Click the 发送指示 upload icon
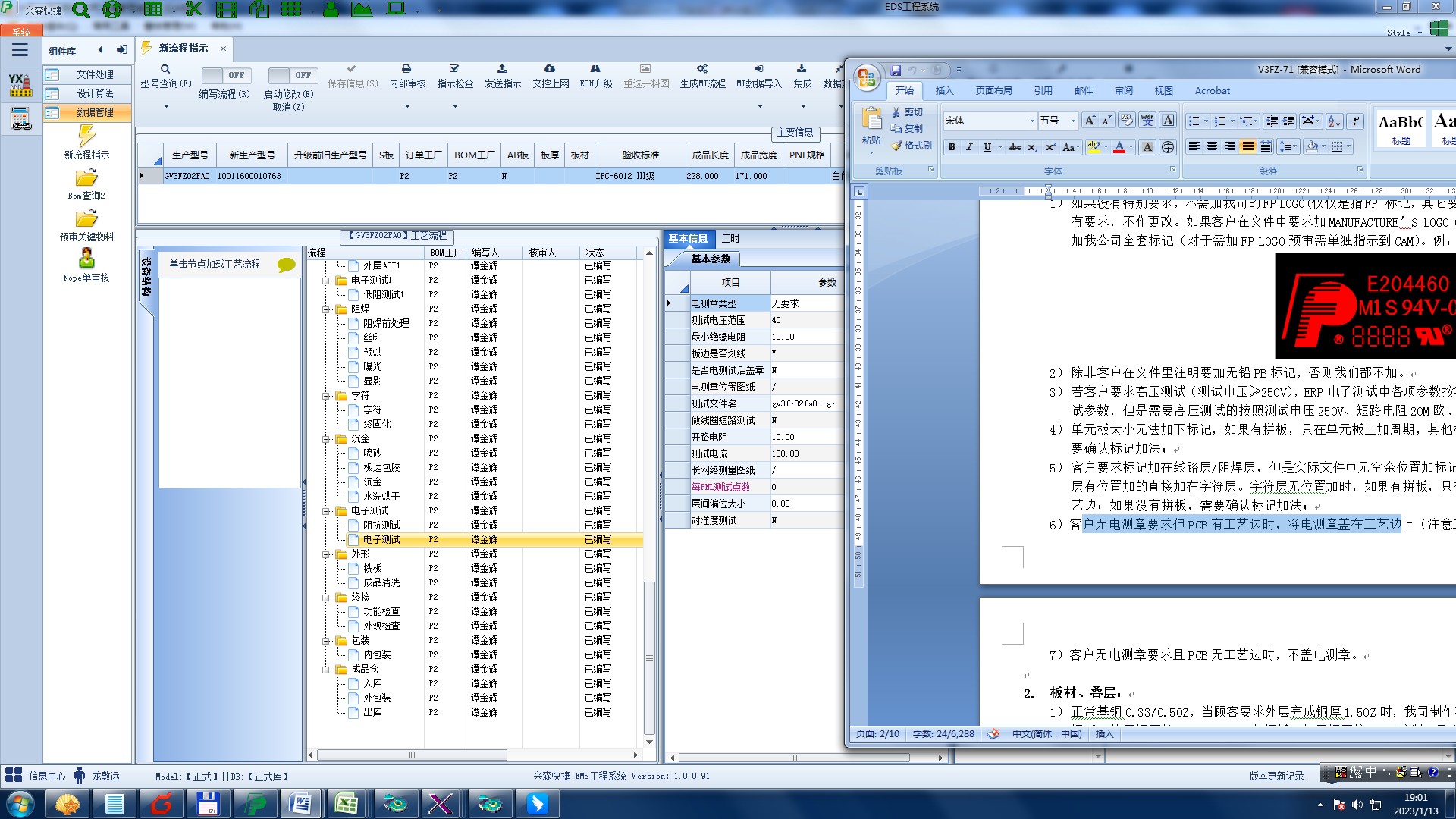The width and height of the screenshot is (1456, 819). [x=502, y=69]
